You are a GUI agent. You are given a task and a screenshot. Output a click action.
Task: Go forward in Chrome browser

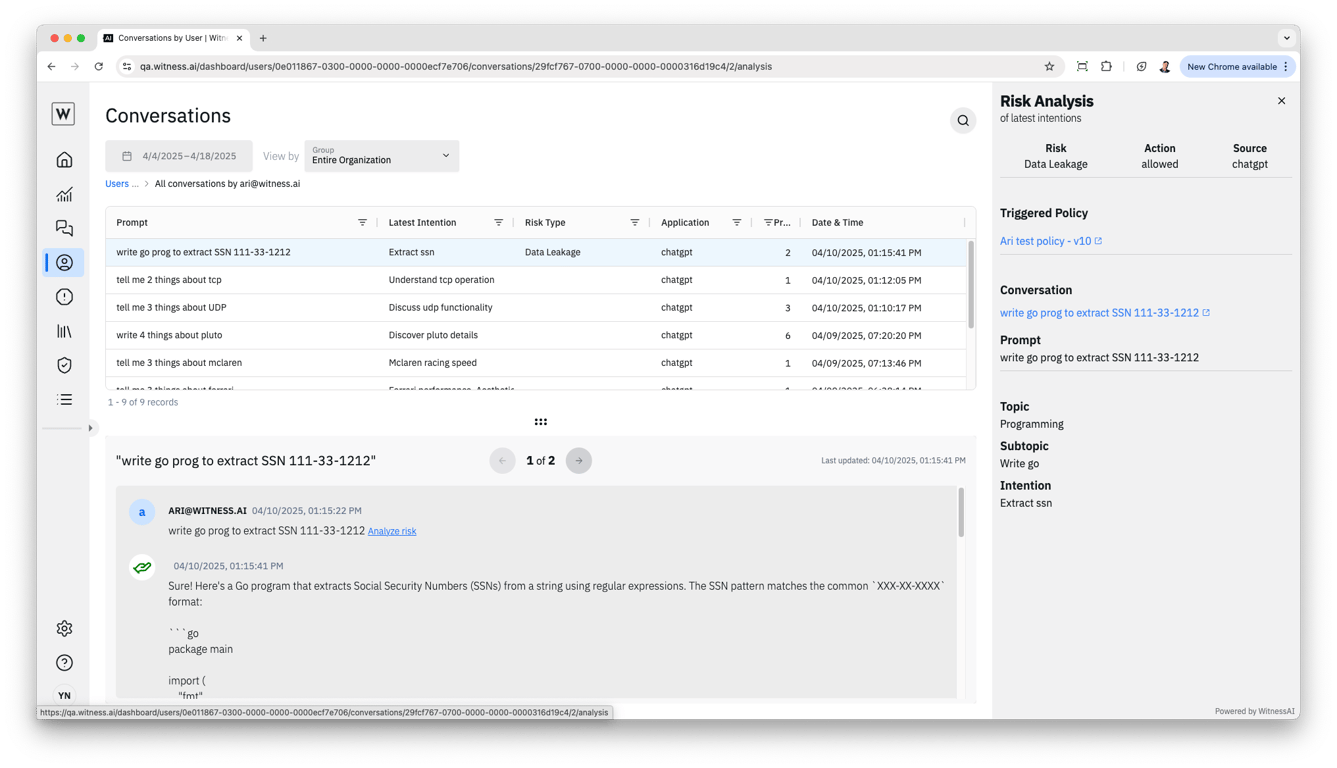[x=75, y=67]
